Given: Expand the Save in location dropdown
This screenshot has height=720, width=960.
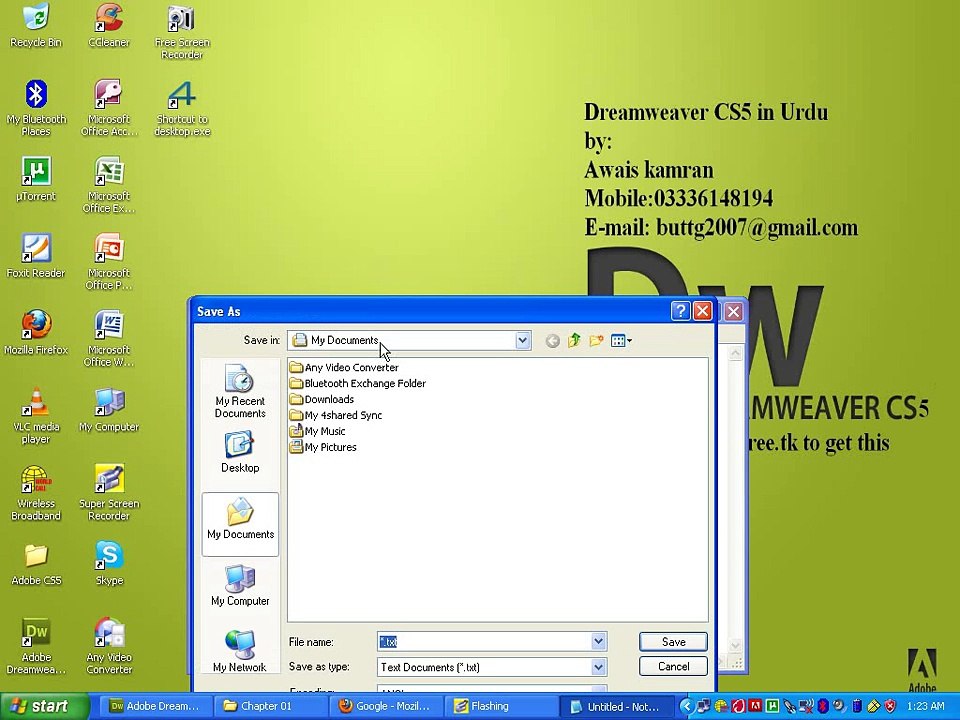Looking at the screenshot, I should click(x=522, y=340).
